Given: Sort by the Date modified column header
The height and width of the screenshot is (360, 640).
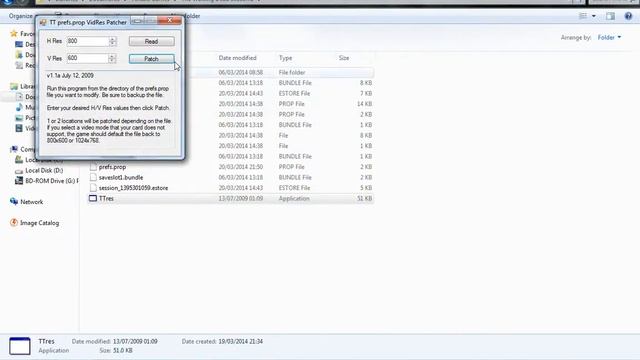Looking at the screenshot, I should (238, 58).
